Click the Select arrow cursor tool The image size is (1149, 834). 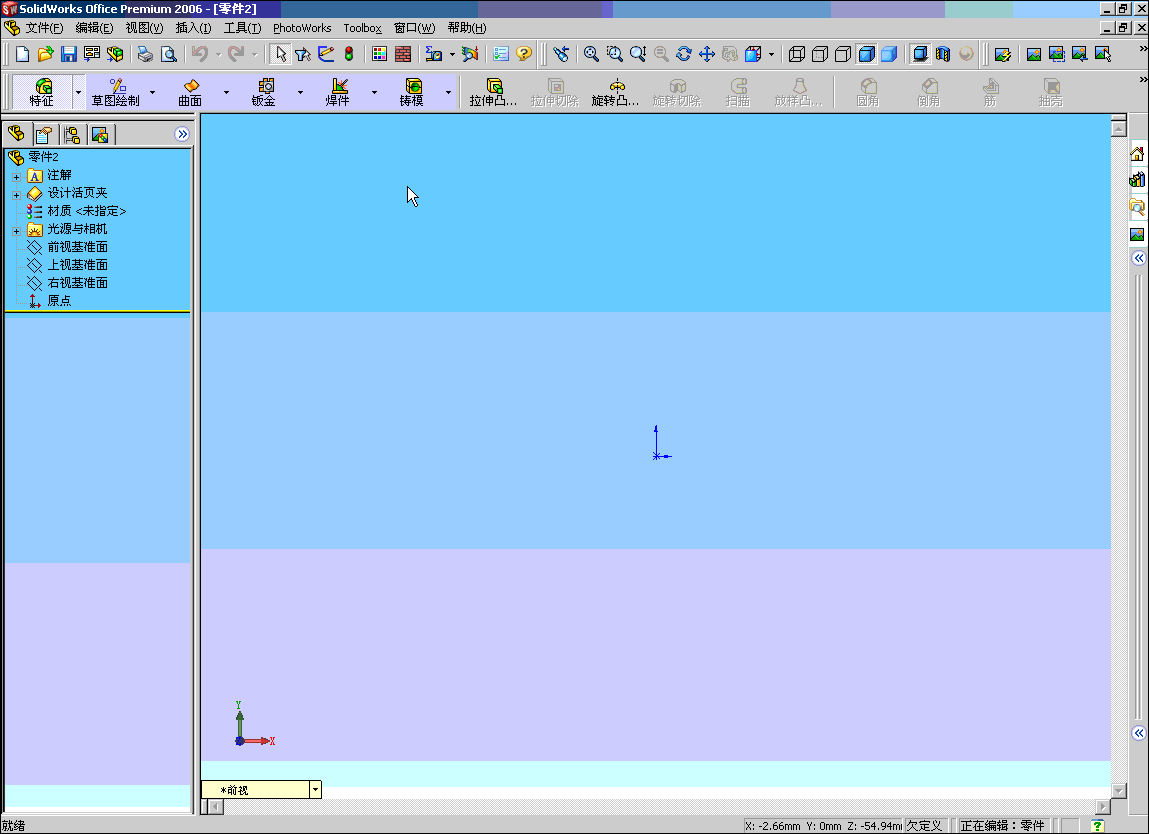pyautogui.click(x=281, y=54)
